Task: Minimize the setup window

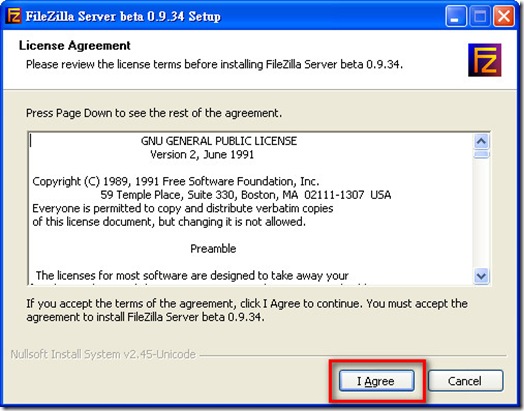Action: (455, 17)
